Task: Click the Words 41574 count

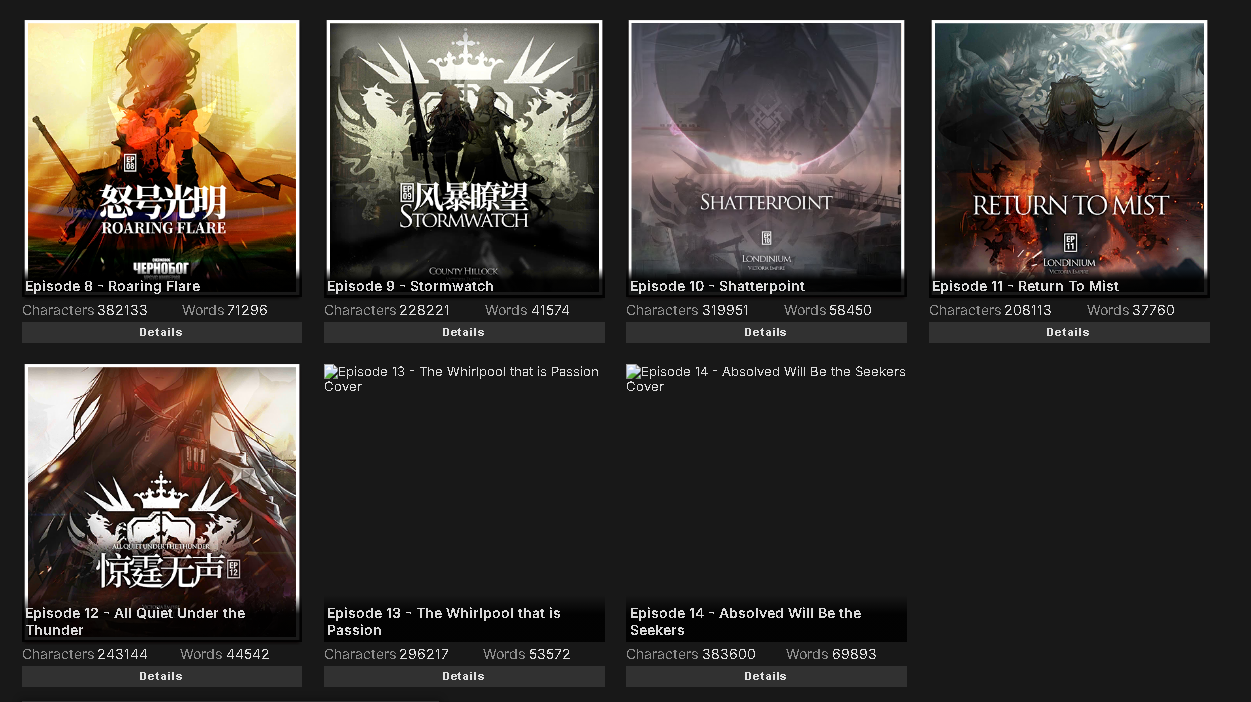Action: 527,310
